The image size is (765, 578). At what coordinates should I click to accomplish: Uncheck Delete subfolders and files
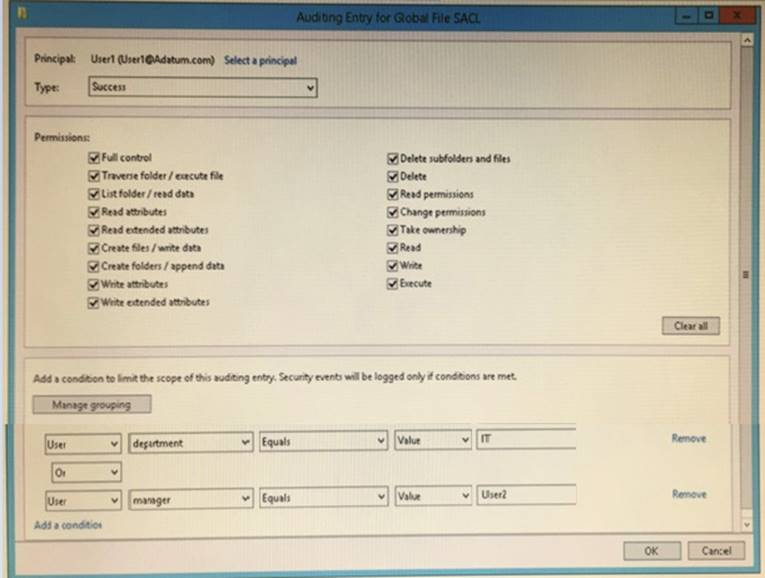point(393,158)
